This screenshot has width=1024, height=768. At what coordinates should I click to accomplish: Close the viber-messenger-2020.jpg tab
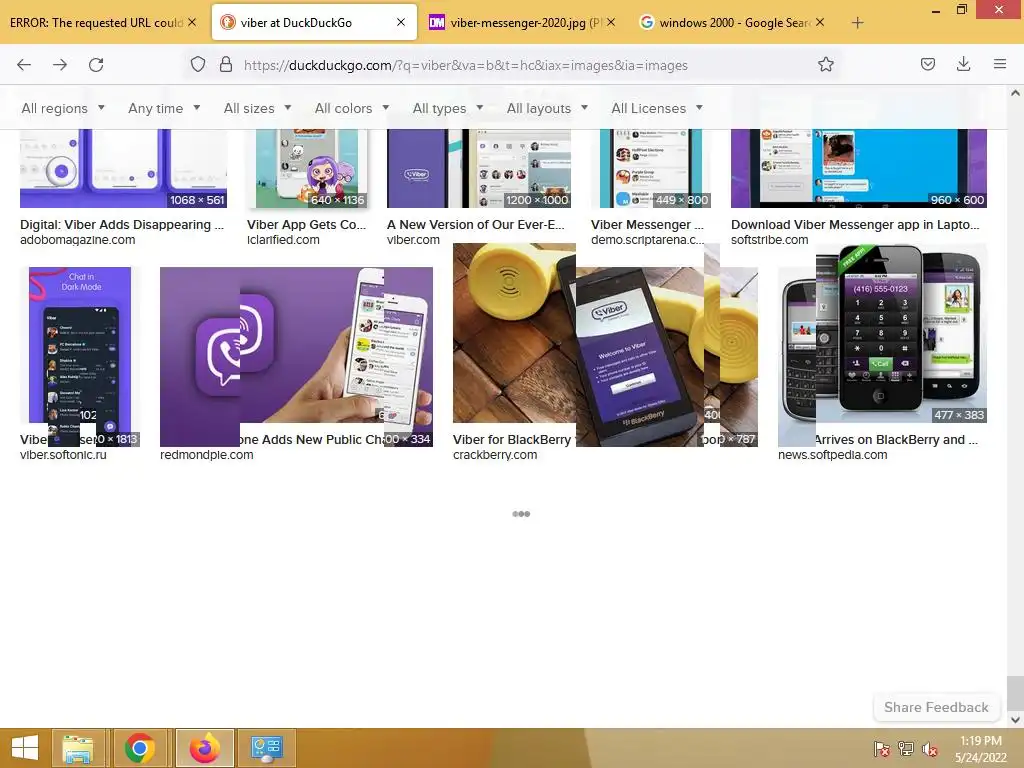(611, 22)
